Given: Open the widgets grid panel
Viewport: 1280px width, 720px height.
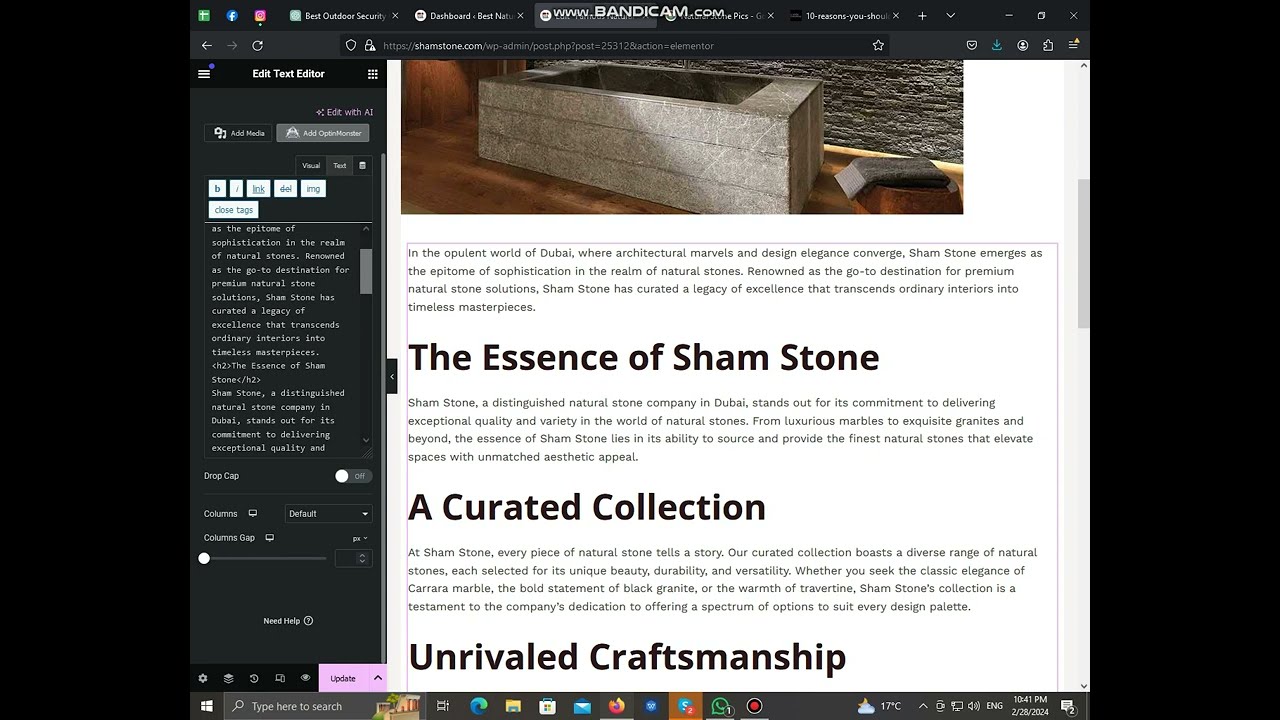Looking at the screenshot, I should (x=372, y=74).
